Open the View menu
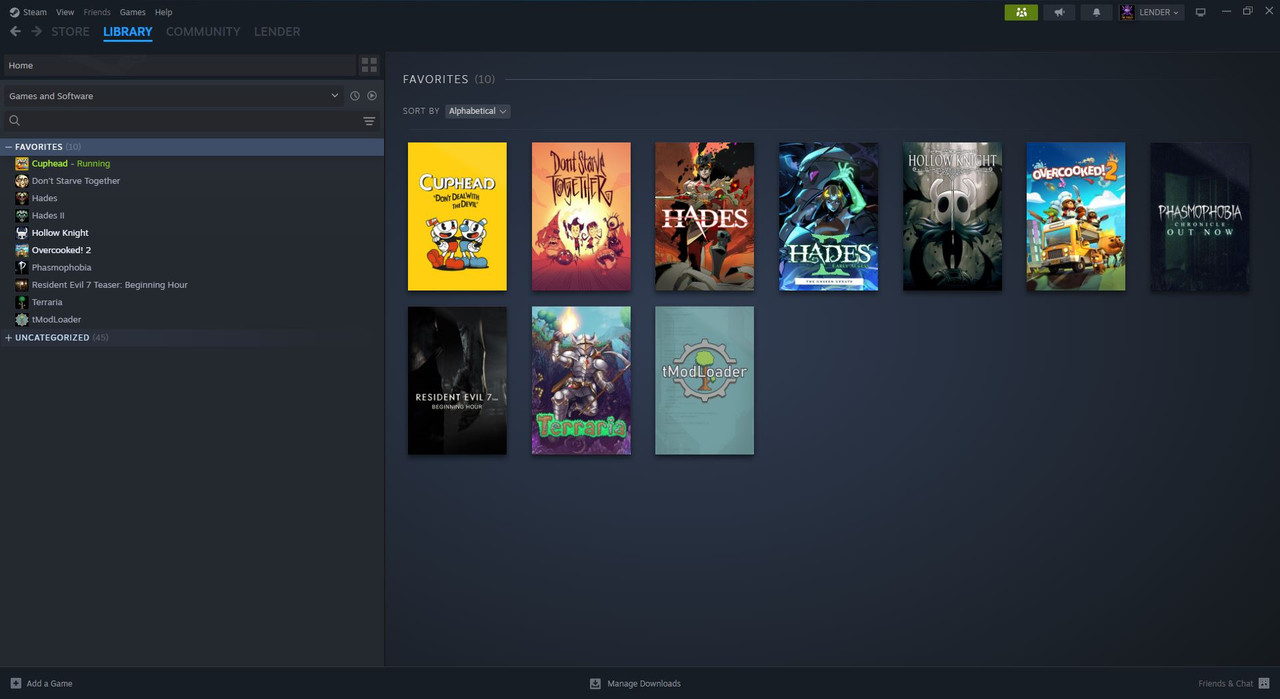 [65, 12]
